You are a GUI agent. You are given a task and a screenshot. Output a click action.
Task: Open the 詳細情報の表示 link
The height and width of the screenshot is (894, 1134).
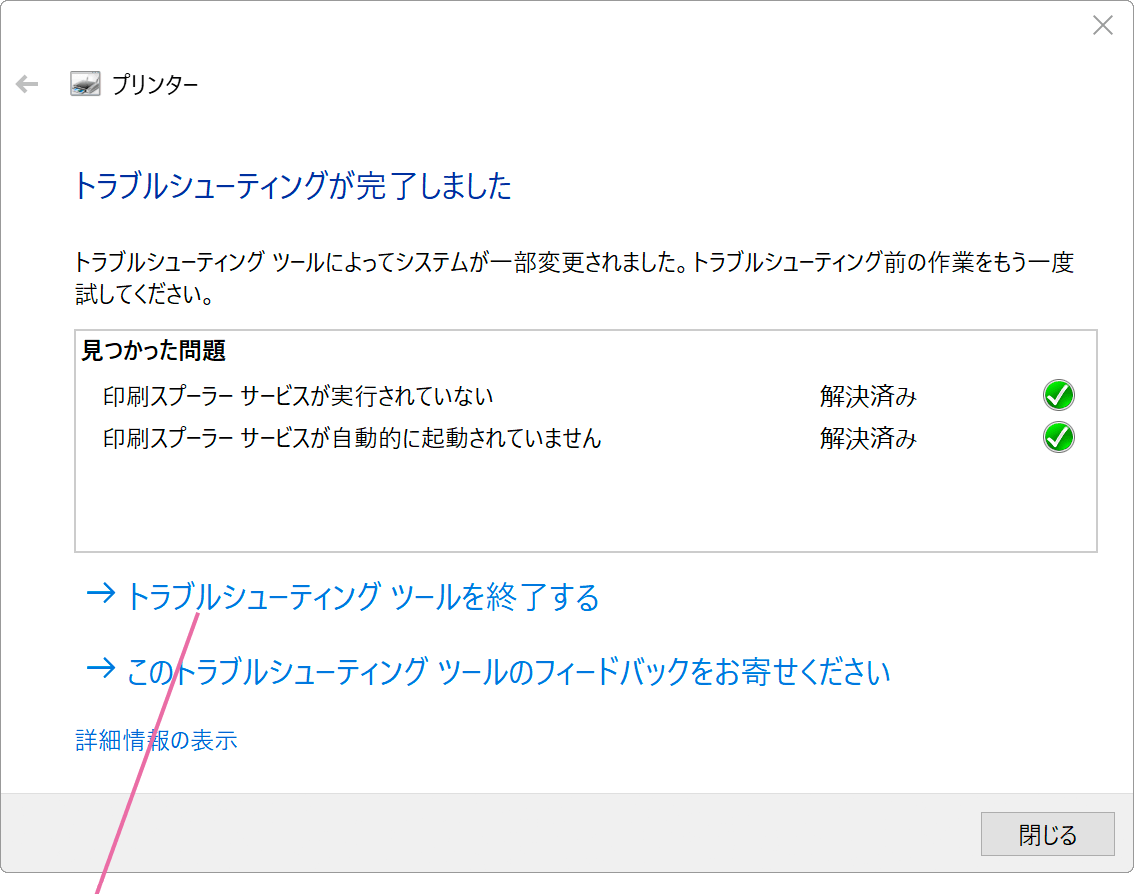click(x=157, y=741)
